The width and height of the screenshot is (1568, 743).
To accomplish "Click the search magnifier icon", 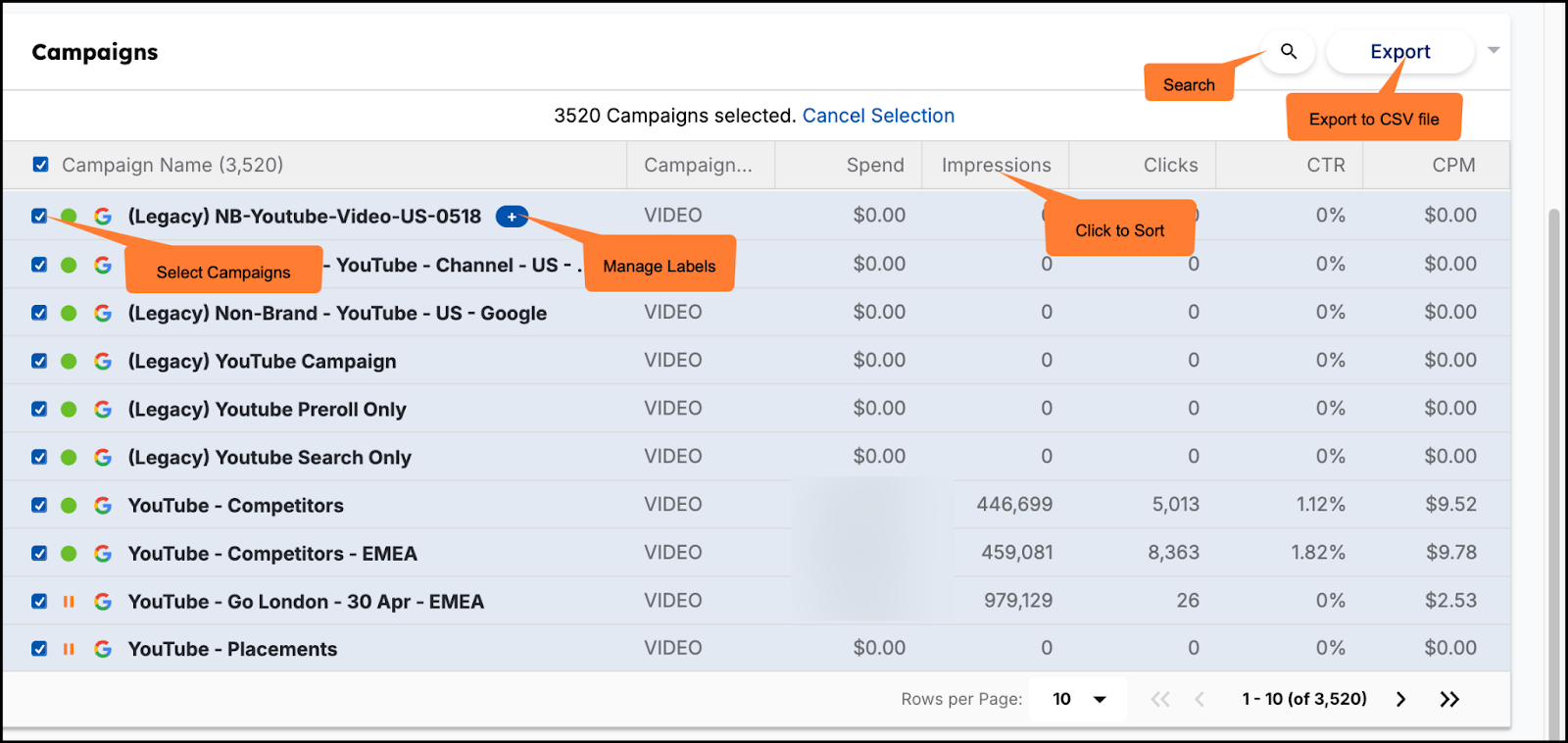I will (x=1289, y=51).
